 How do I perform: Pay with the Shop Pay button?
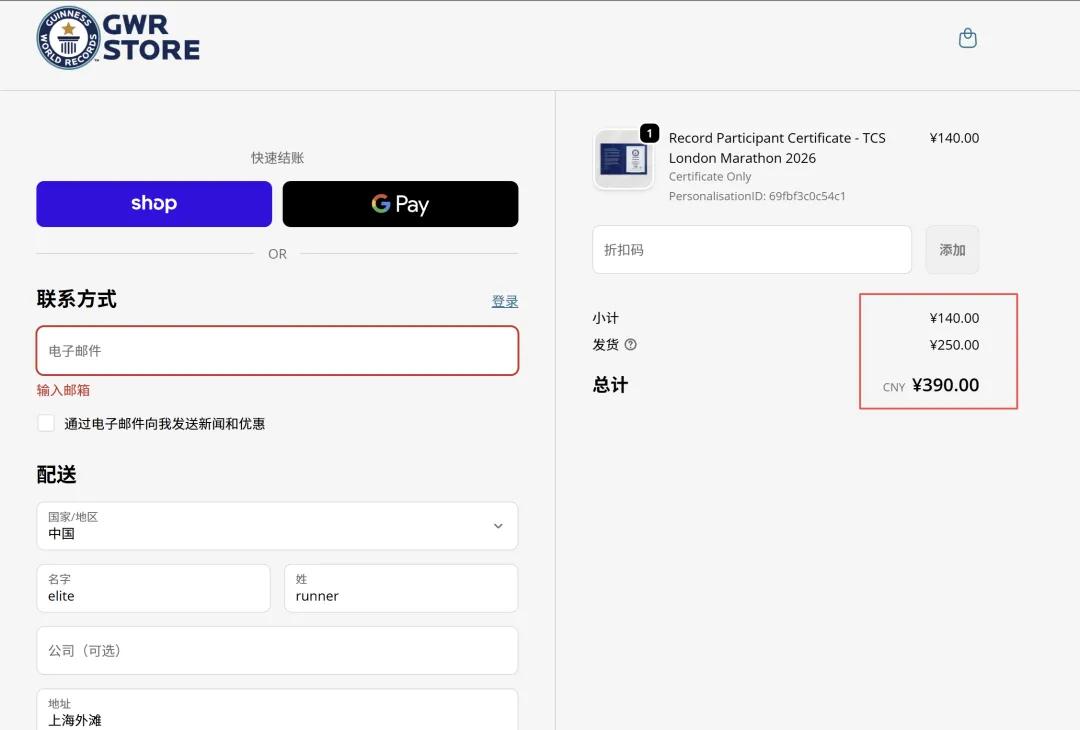pyautogui.click(x=154, y=204)
